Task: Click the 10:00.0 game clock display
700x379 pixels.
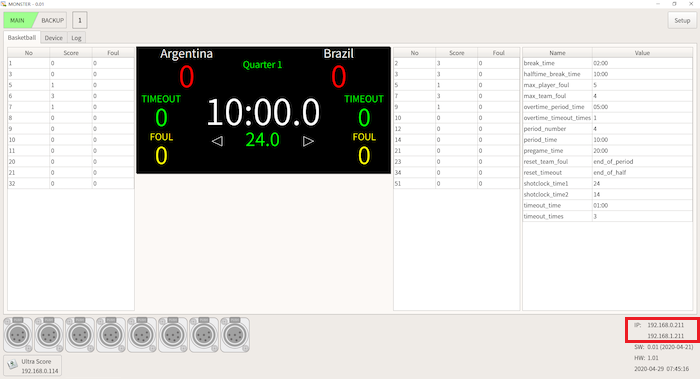Action: (x=263, y=112)
